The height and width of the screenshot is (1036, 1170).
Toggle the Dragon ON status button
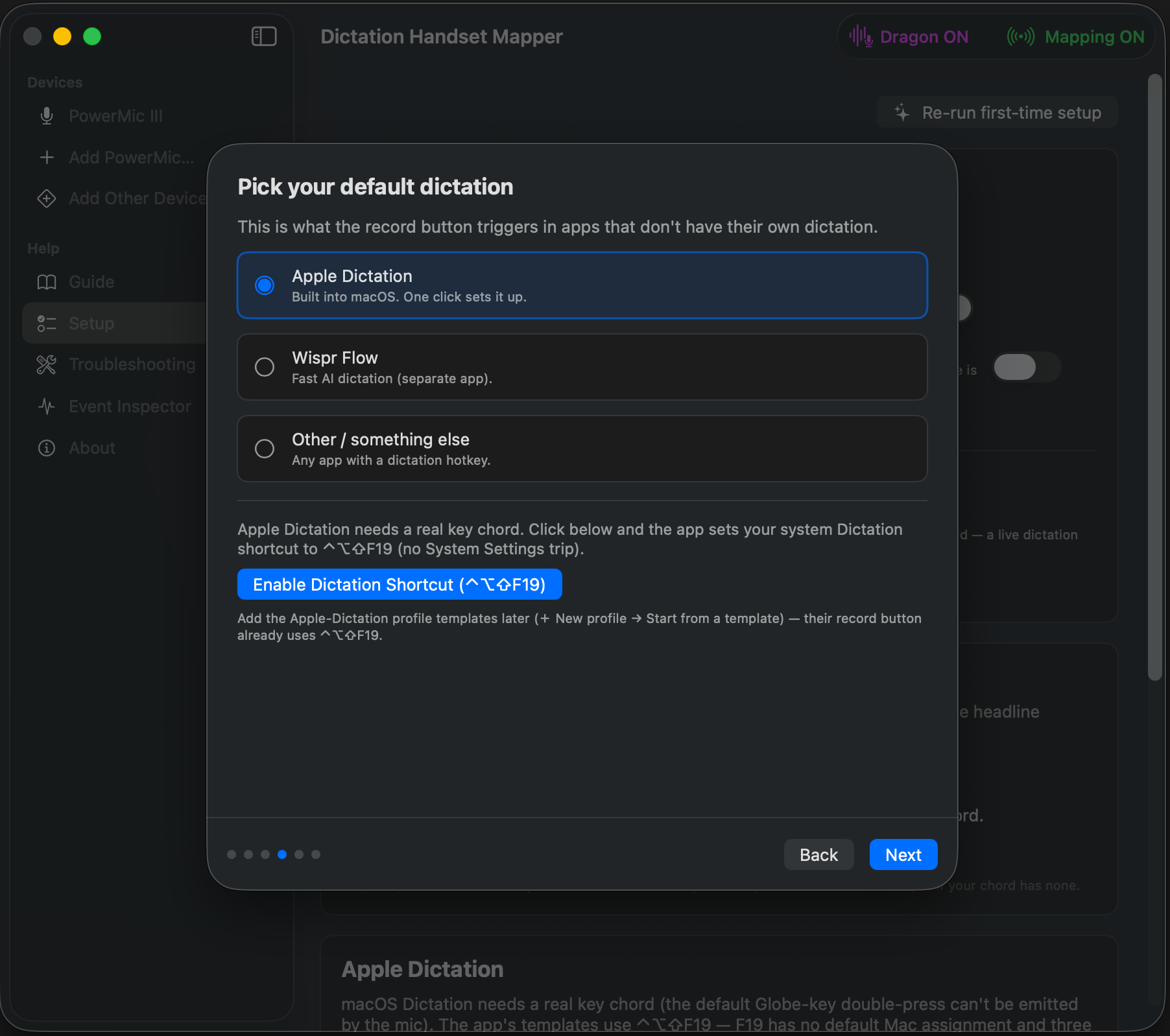click(909, 36)
